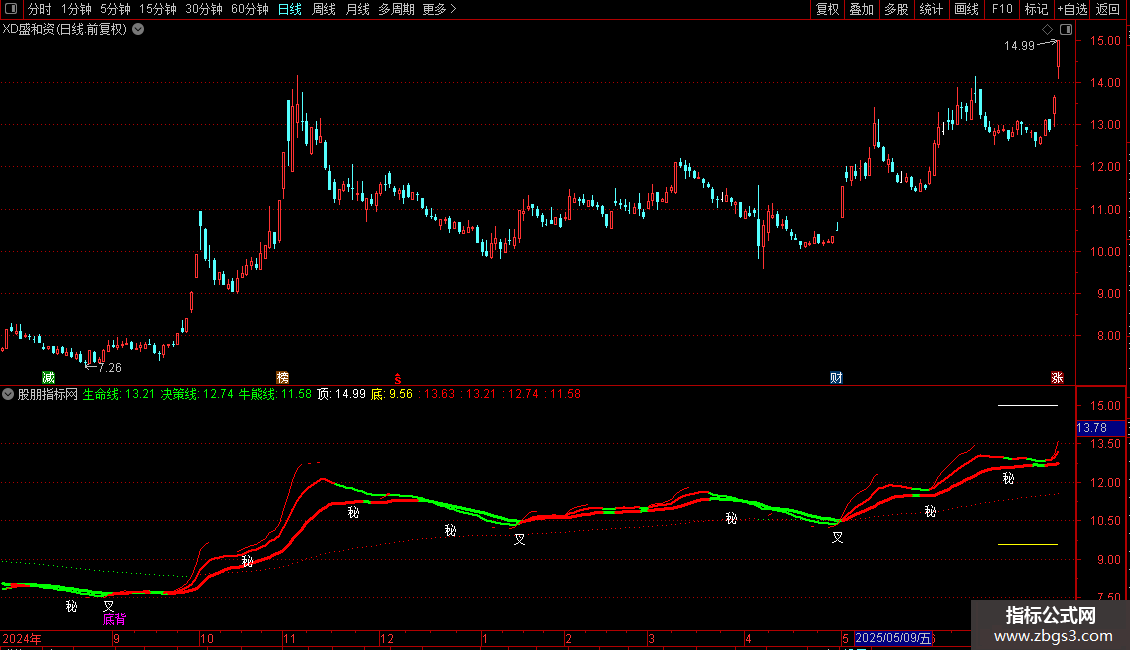Click the 15.00 label on main price axis
The width and height of the screenshot is (1130, 650).
coord(1105,40)
